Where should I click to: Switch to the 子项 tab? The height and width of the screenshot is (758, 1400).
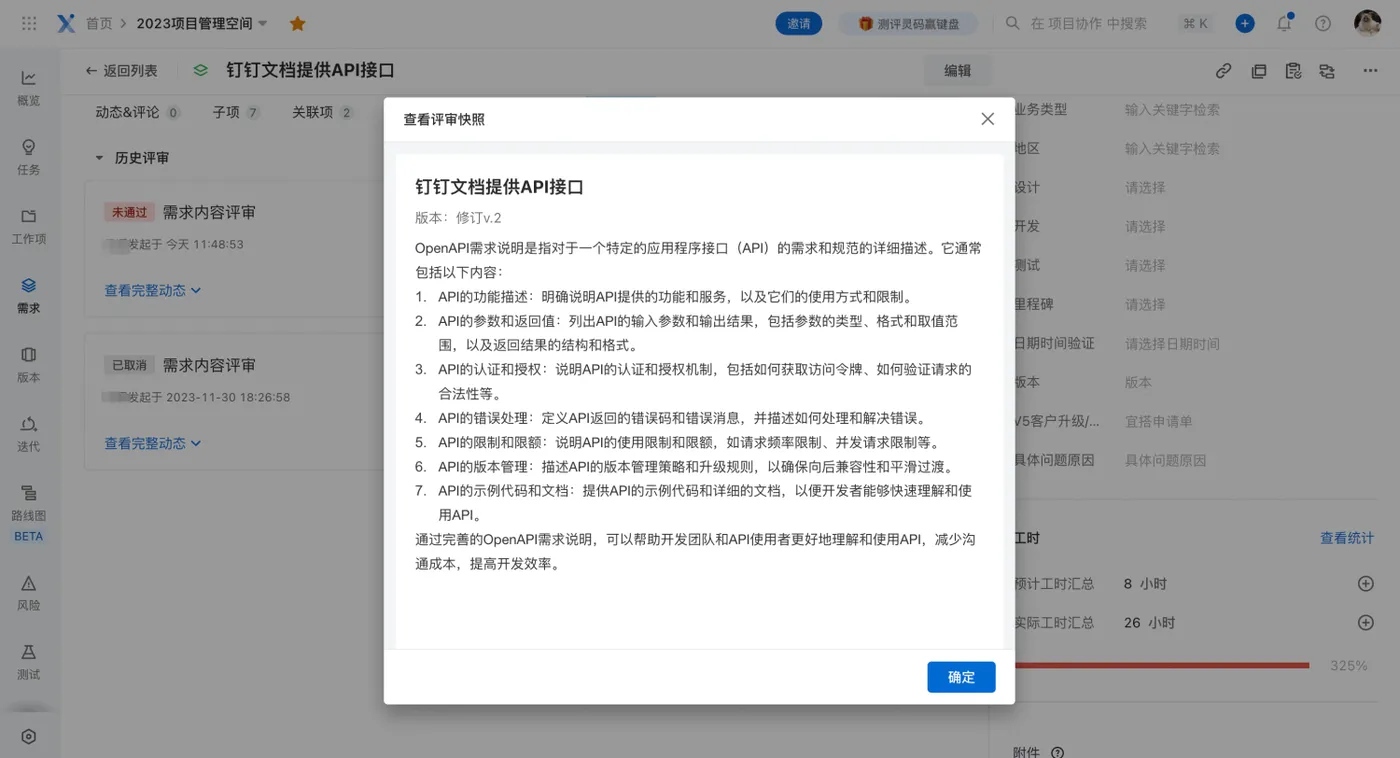click(x=236, y=112)
